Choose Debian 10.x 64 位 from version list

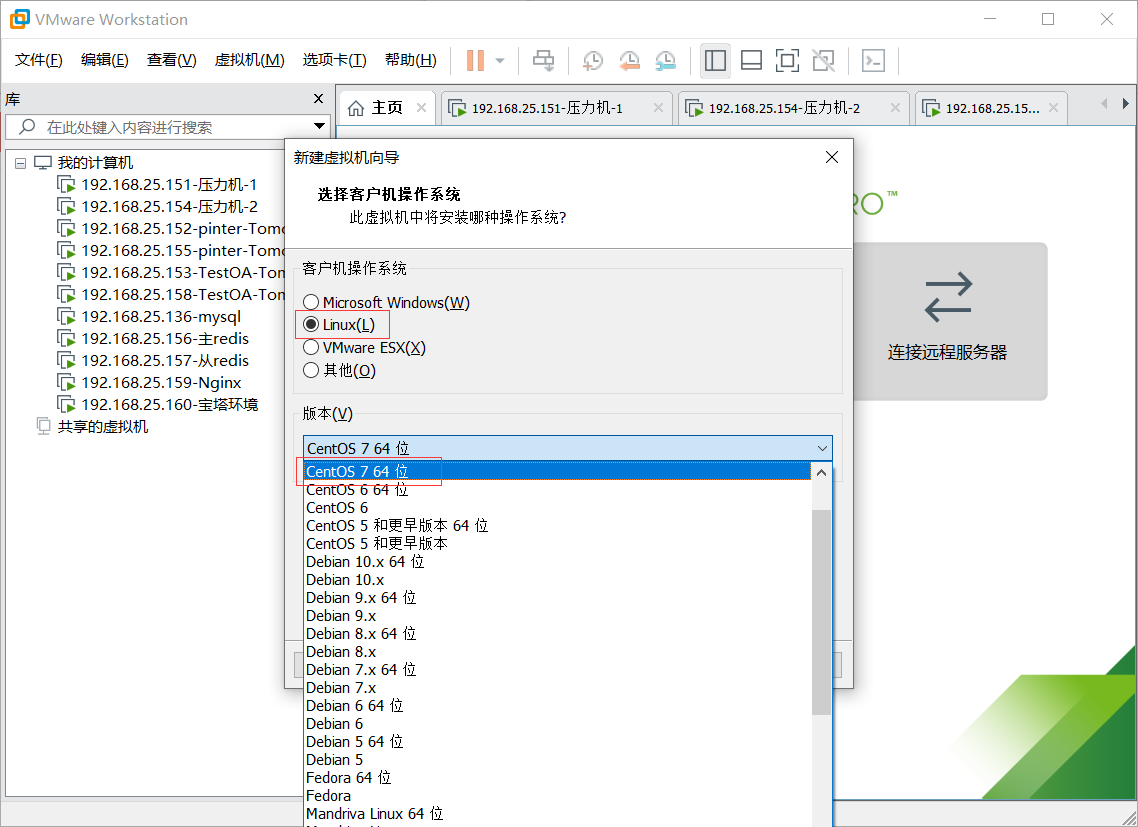tap(557, 561)
